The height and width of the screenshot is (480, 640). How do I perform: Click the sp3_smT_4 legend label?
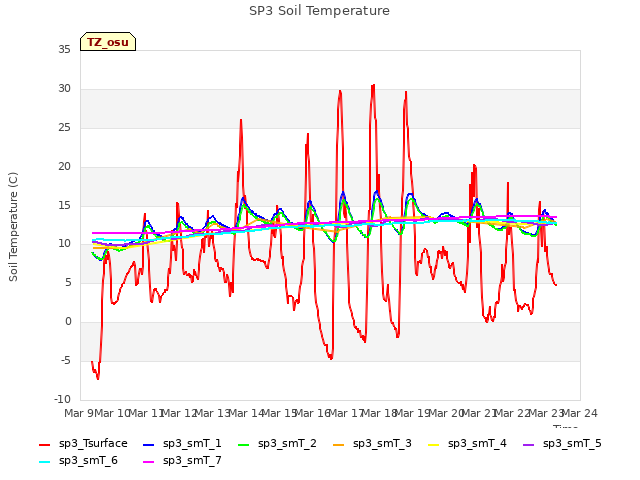click(x=477, y=444)
